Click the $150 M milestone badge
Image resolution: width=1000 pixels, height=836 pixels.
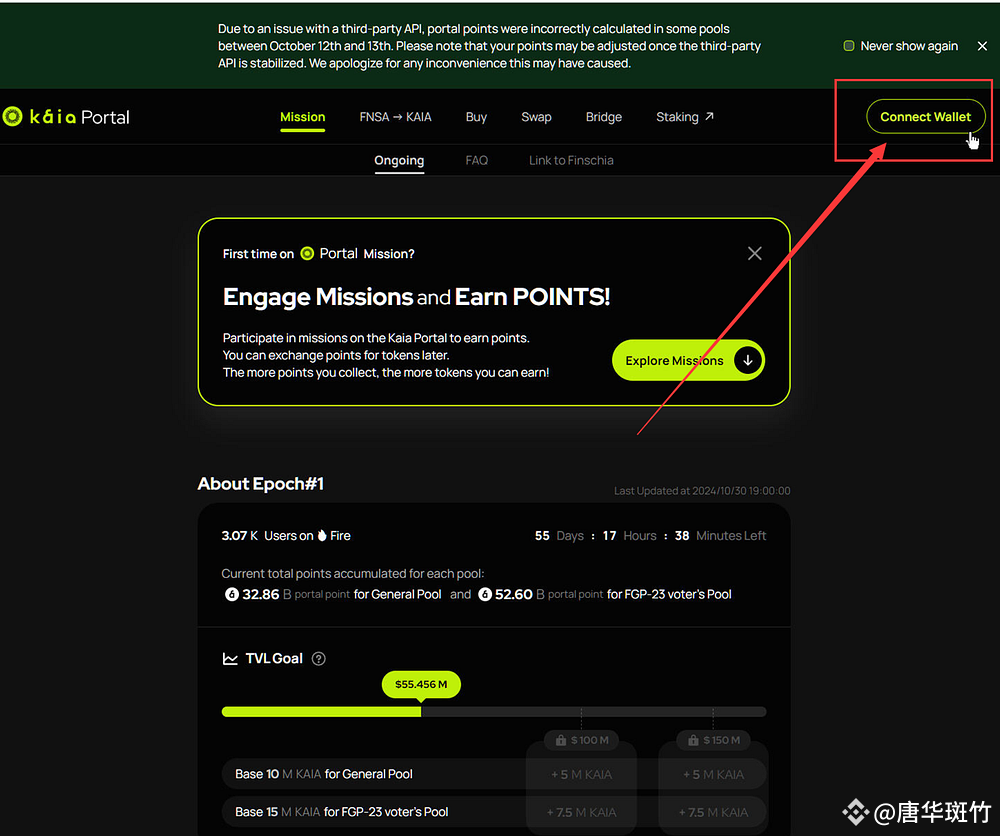pyautogui.click(x=714, y=740)
